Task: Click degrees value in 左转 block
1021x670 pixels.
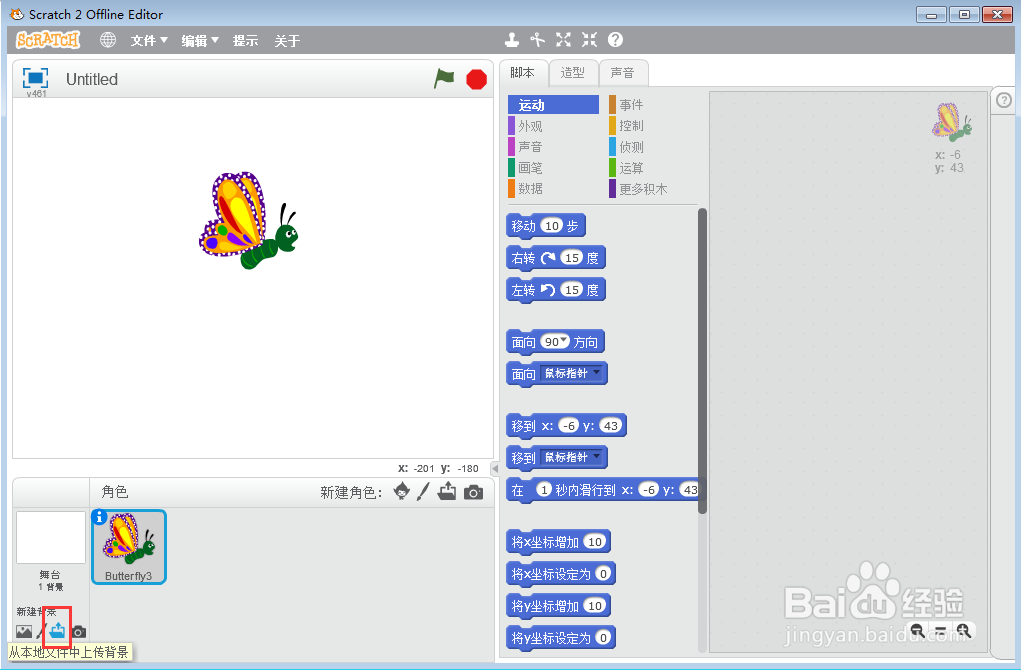Action: pos(572,289)
